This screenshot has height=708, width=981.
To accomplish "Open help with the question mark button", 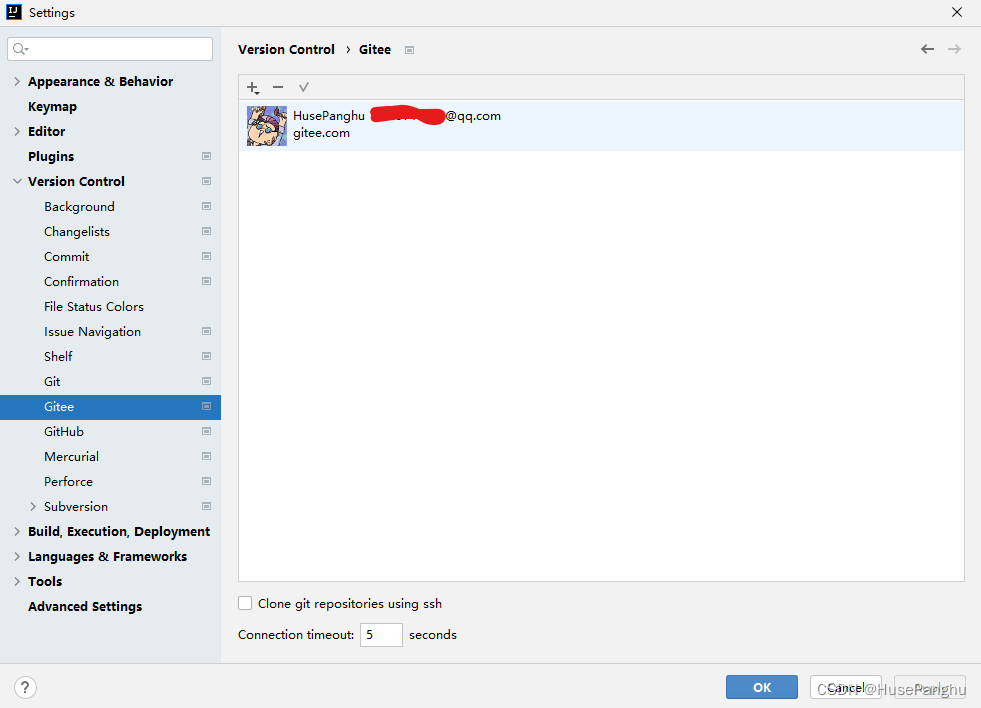I will tap(25, 687).
